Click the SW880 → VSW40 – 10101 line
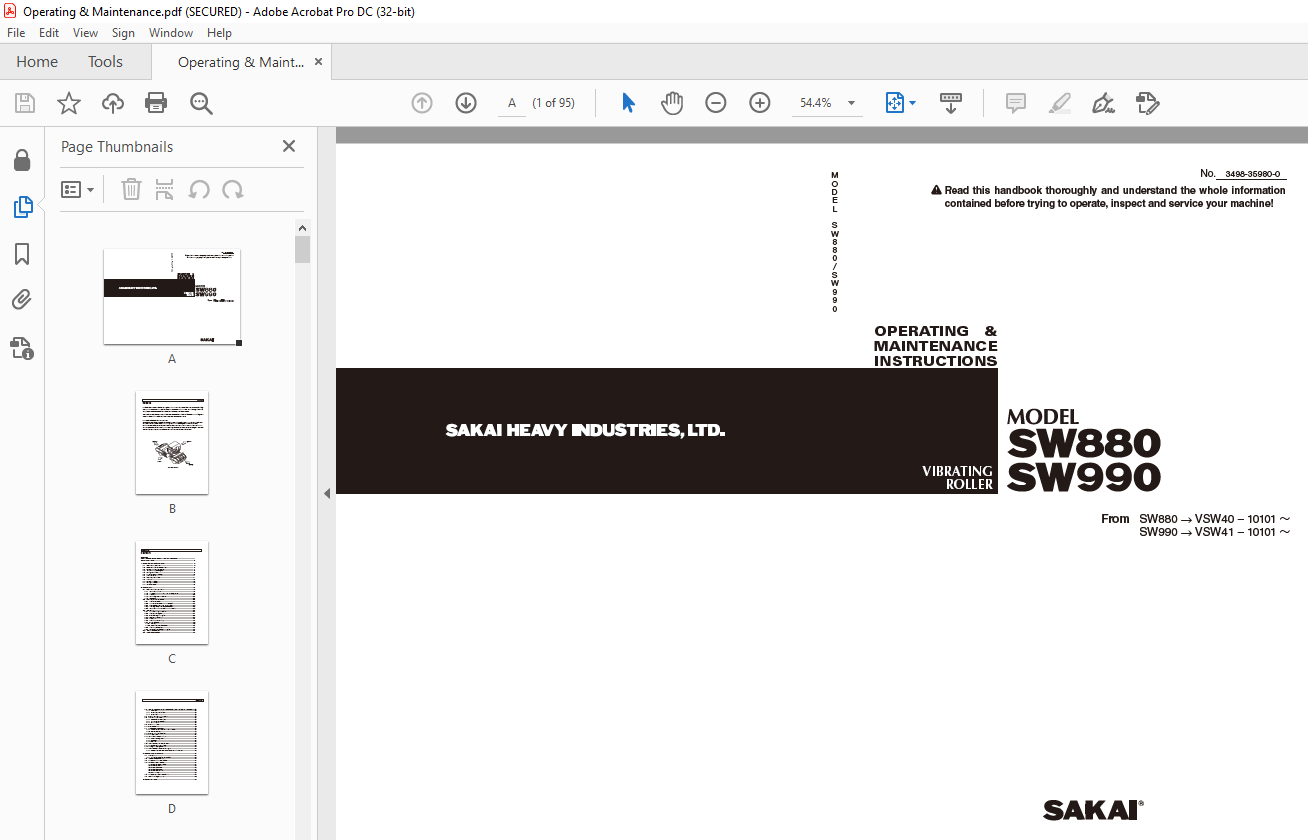This screenshot has width=1308, height=840. pos(1214,519)
